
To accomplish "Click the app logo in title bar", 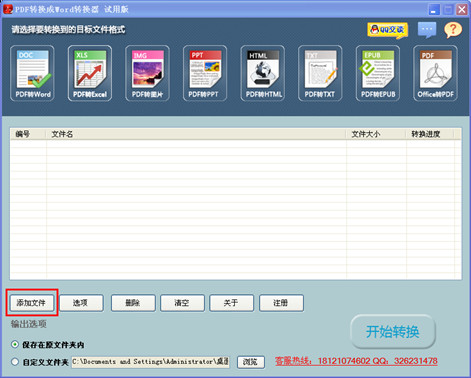I will (7, 9).
